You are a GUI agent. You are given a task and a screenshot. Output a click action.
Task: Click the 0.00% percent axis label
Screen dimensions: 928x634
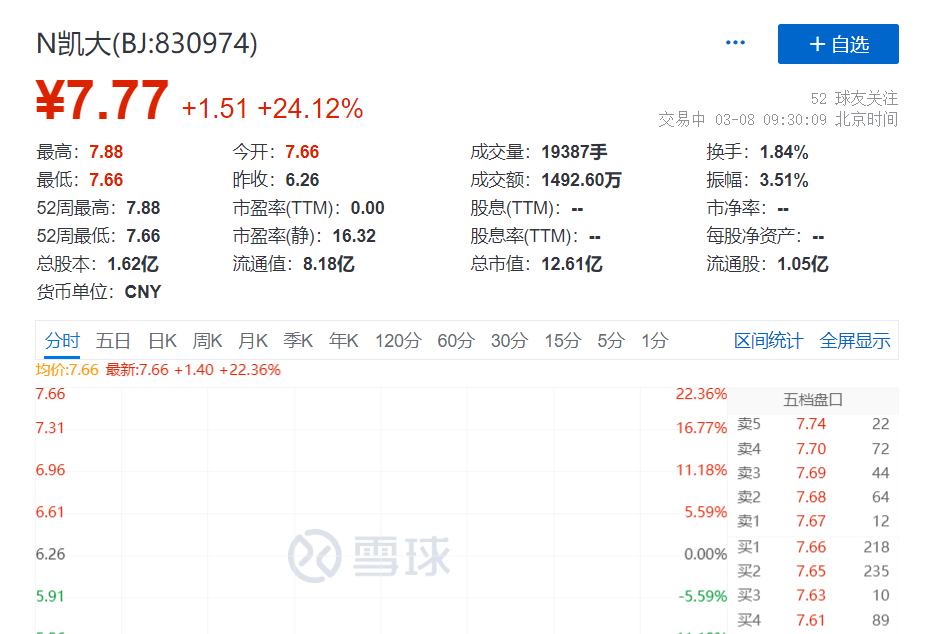click(x=705, y=555)
